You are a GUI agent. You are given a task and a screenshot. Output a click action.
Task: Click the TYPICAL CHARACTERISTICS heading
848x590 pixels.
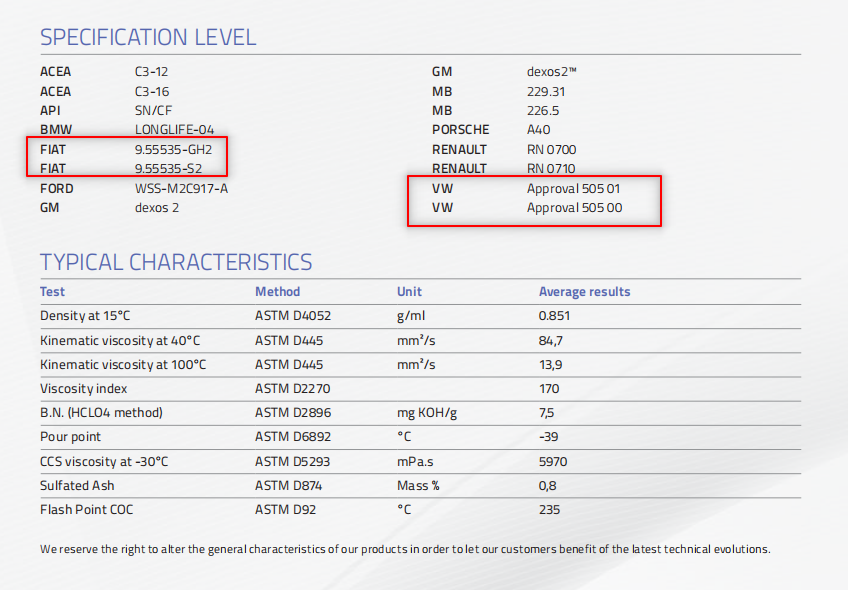coord(176,262)
